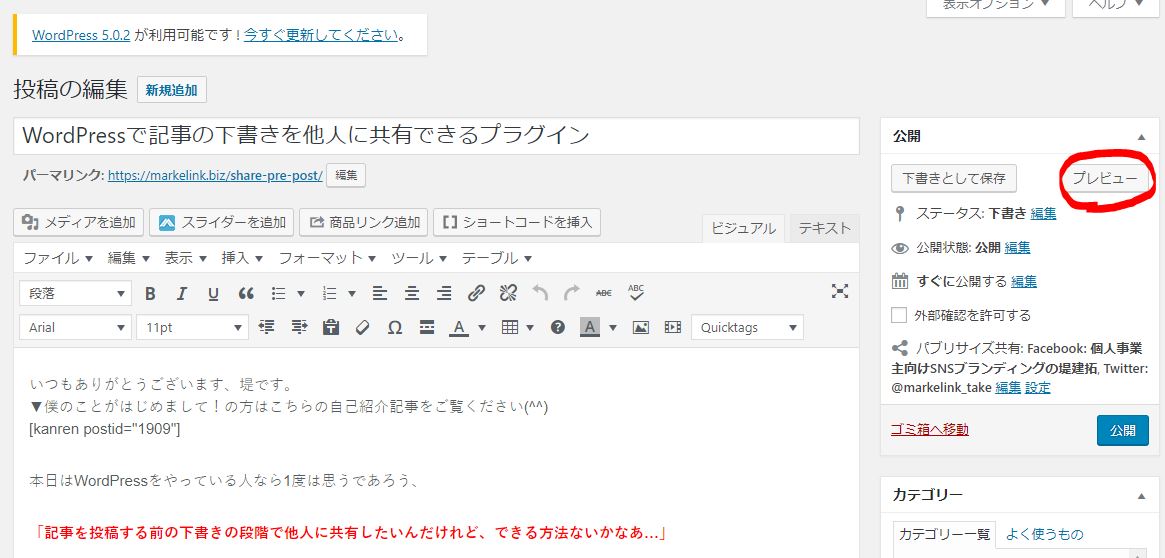The width and height of the screenshot is (1165, 558).
Task: Clear formatting with the eraser icon
Action: pos(363,327)
